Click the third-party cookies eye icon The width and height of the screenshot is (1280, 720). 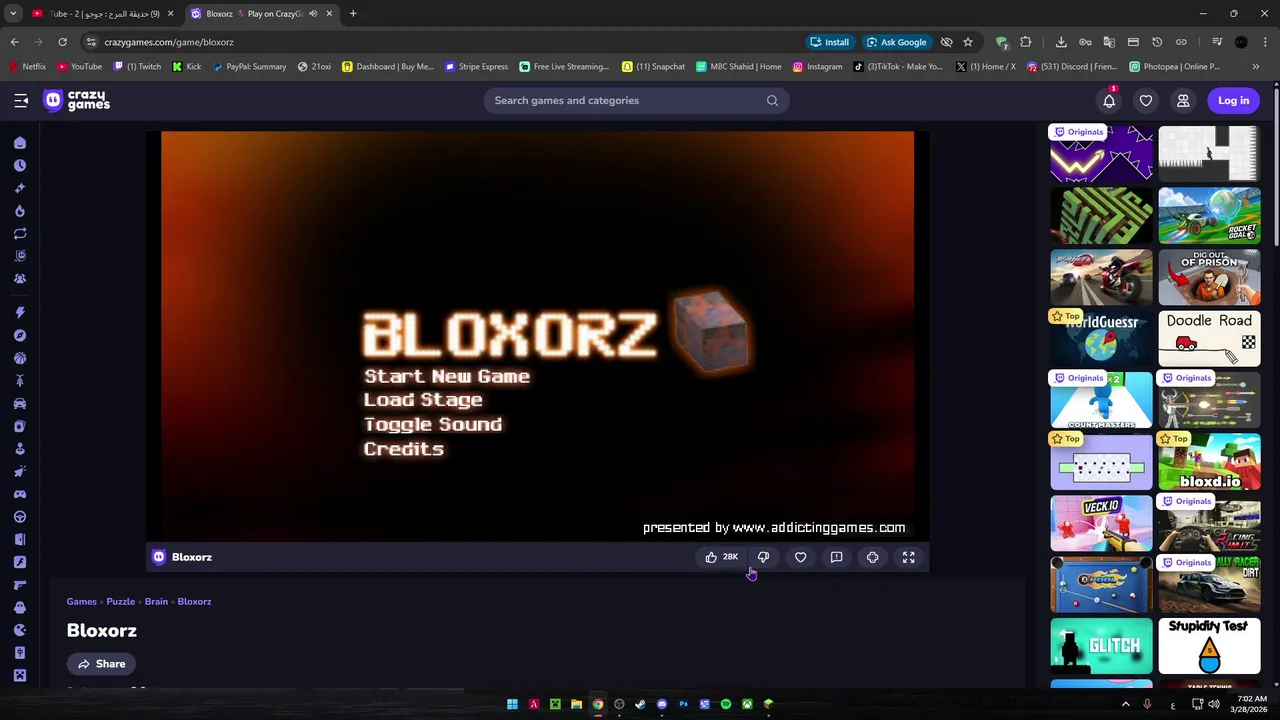pyautogui.click(x=946, y=42)
